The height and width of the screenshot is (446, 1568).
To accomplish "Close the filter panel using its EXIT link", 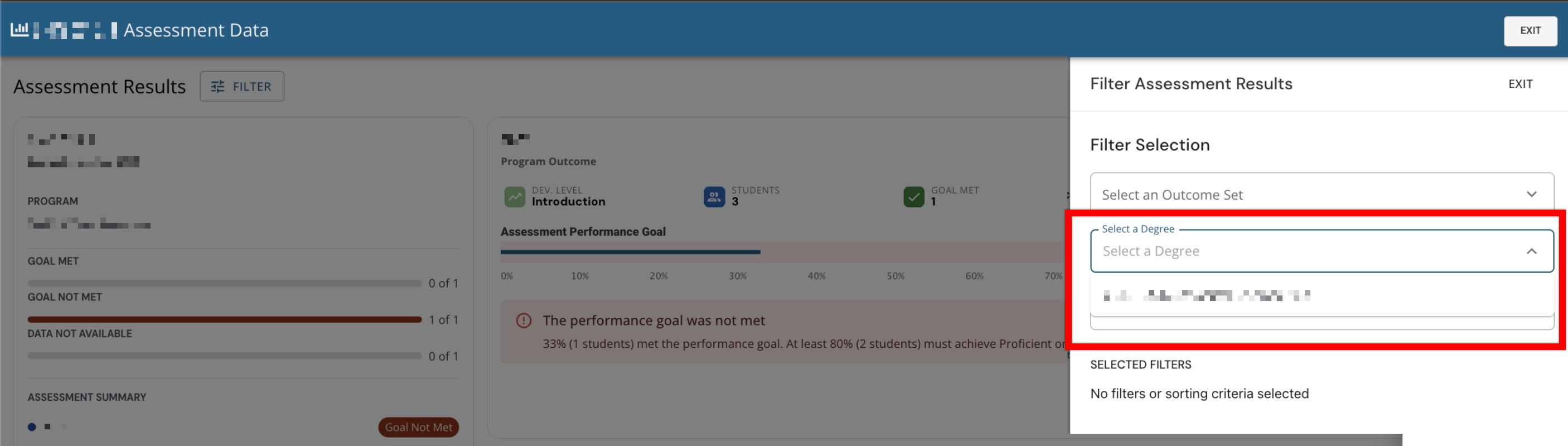I will point(1520,84).
